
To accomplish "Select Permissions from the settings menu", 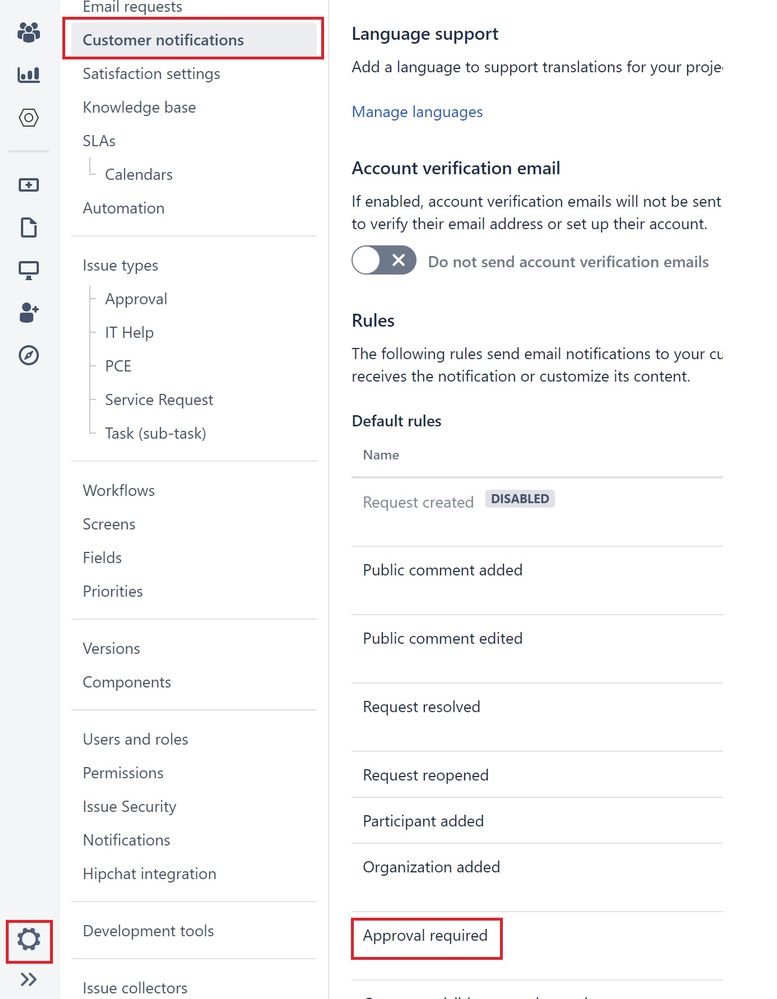I will [x=123, y=772].
